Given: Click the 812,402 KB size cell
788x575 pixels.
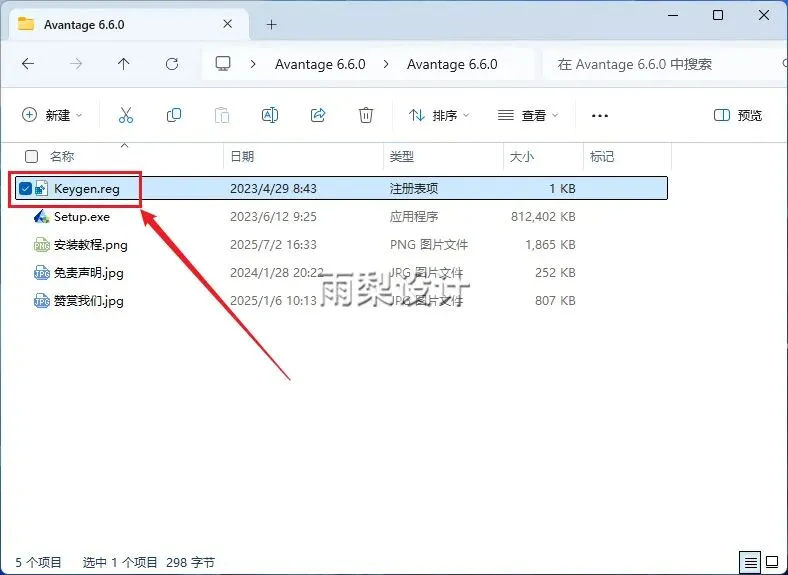Looking at the screenshot, I should [x=543, y=217].
